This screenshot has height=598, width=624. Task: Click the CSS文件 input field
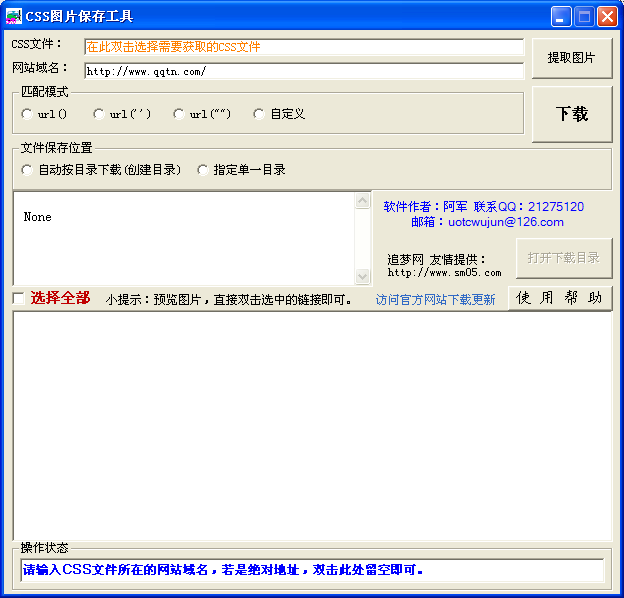(304, 47)
